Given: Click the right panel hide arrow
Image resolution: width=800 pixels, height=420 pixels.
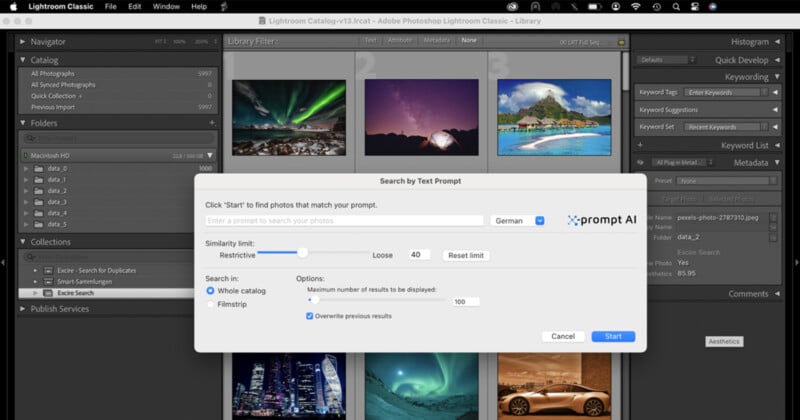Looking at the screenshot, I should [x=796, y=262].
